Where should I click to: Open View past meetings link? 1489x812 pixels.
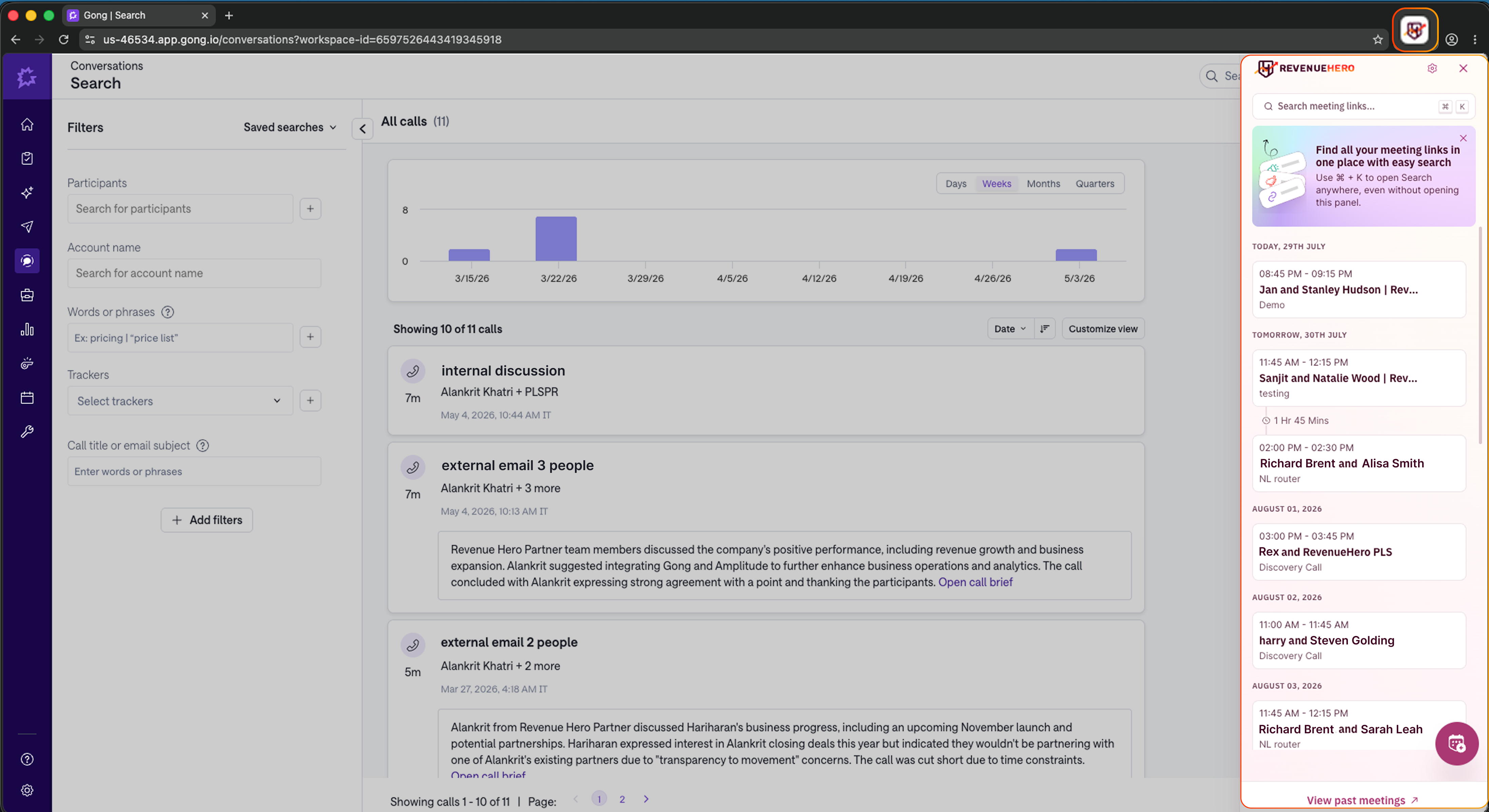(x=1362, y=800)
